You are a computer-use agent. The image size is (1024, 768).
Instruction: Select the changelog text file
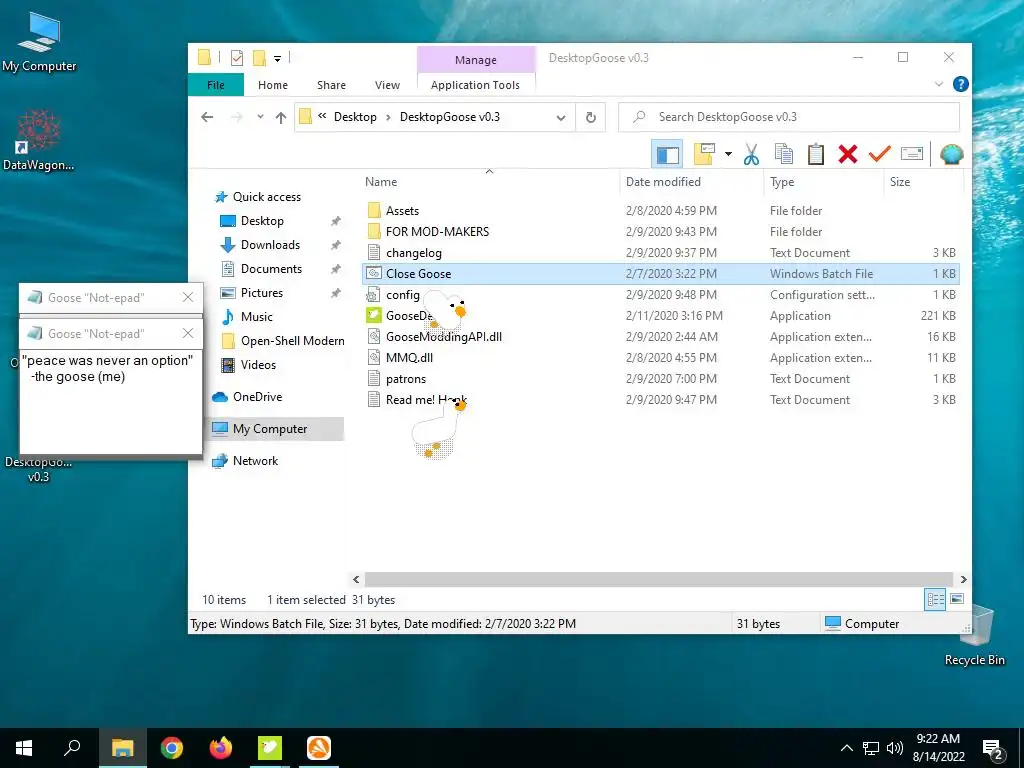pos(660,253)
